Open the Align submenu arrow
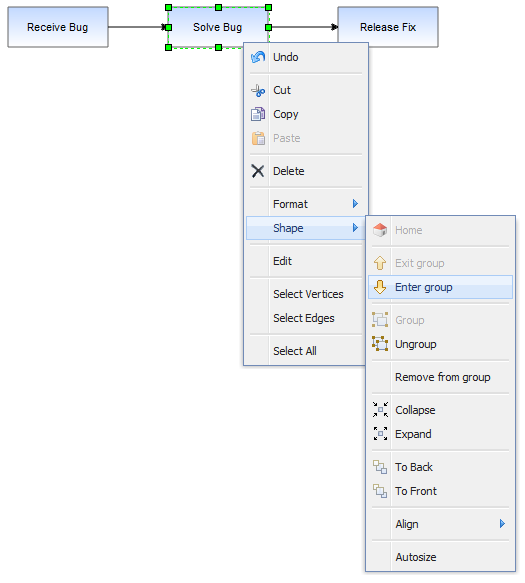 pos(502,524)
